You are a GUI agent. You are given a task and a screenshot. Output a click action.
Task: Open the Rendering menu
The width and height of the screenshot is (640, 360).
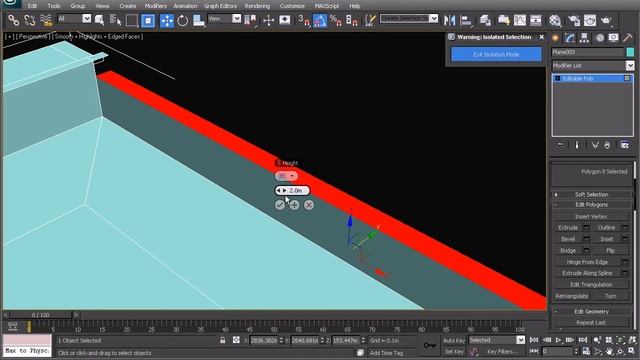coord(257,6)
